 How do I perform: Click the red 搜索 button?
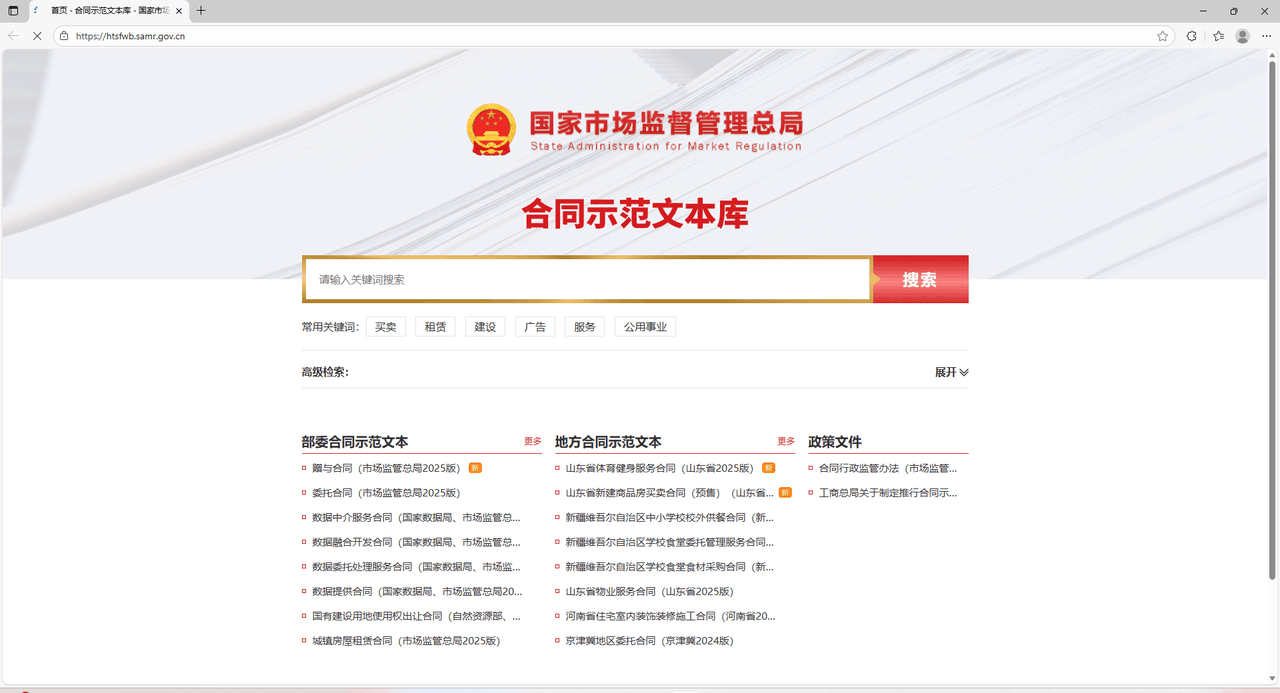pos(920,280)
